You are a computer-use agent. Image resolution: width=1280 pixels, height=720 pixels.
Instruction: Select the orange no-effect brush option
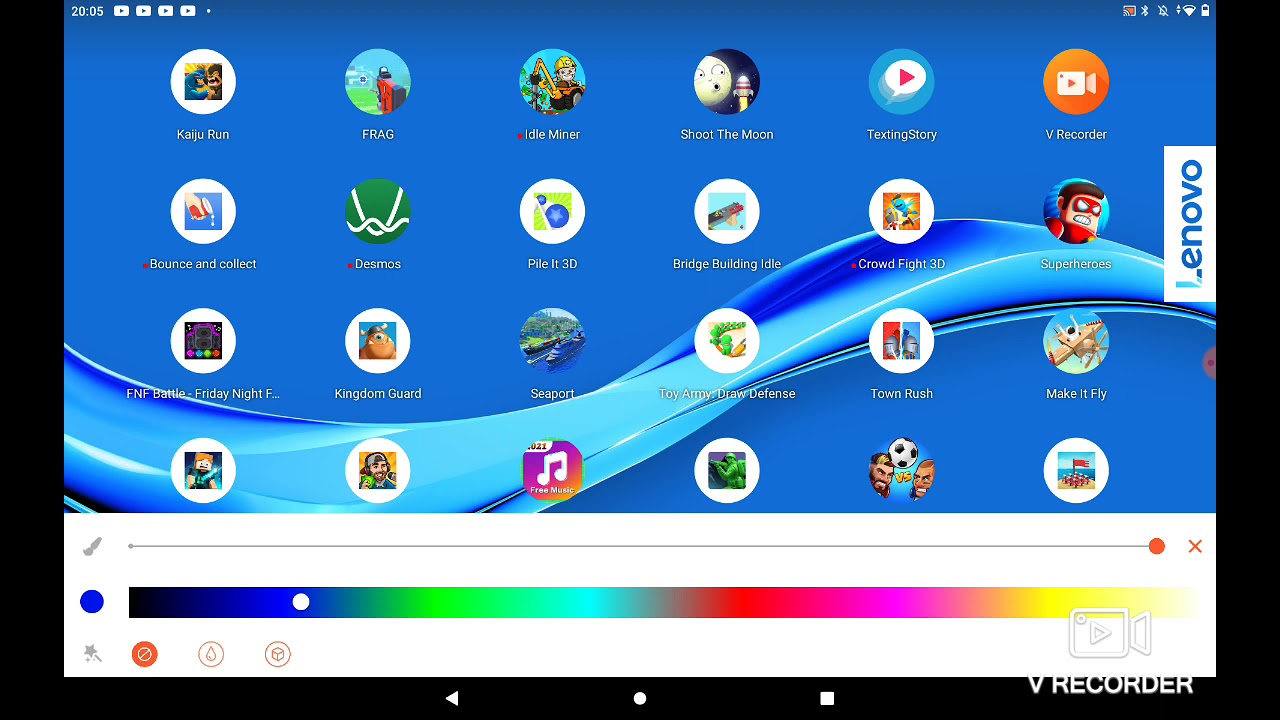tap(145, 654)
